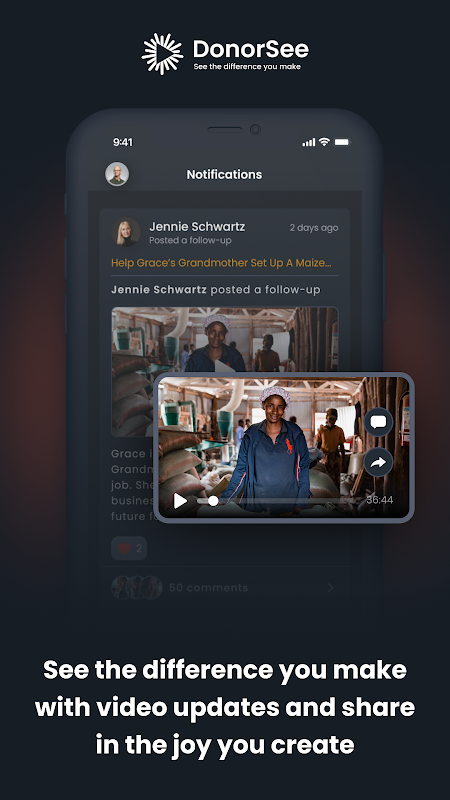Open the Notifications header title
The width and height of the screenshot is (450, 800).
(x=224, y=174)
